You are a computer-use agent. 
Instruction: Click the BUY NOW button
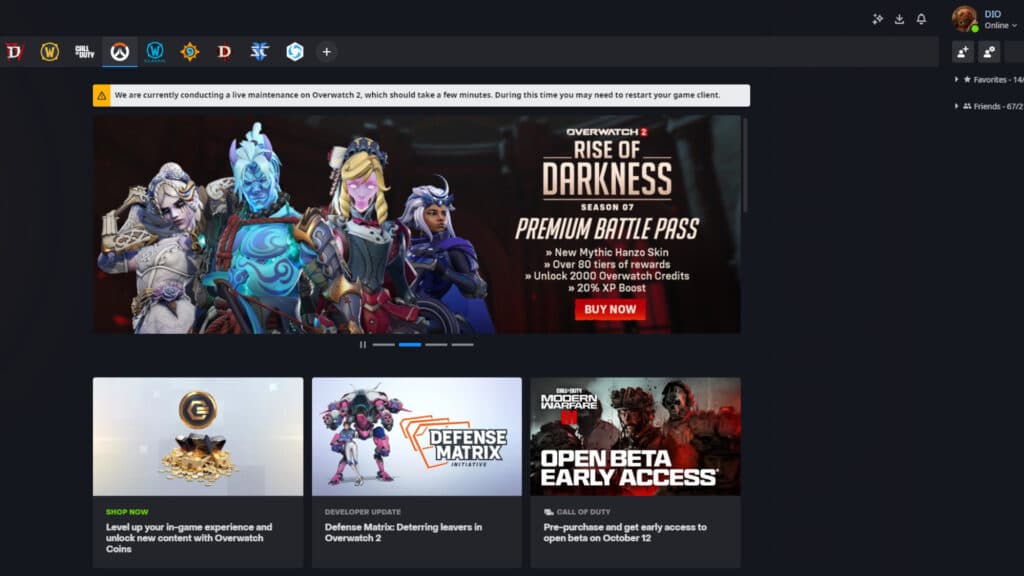(x=610, y=310)
